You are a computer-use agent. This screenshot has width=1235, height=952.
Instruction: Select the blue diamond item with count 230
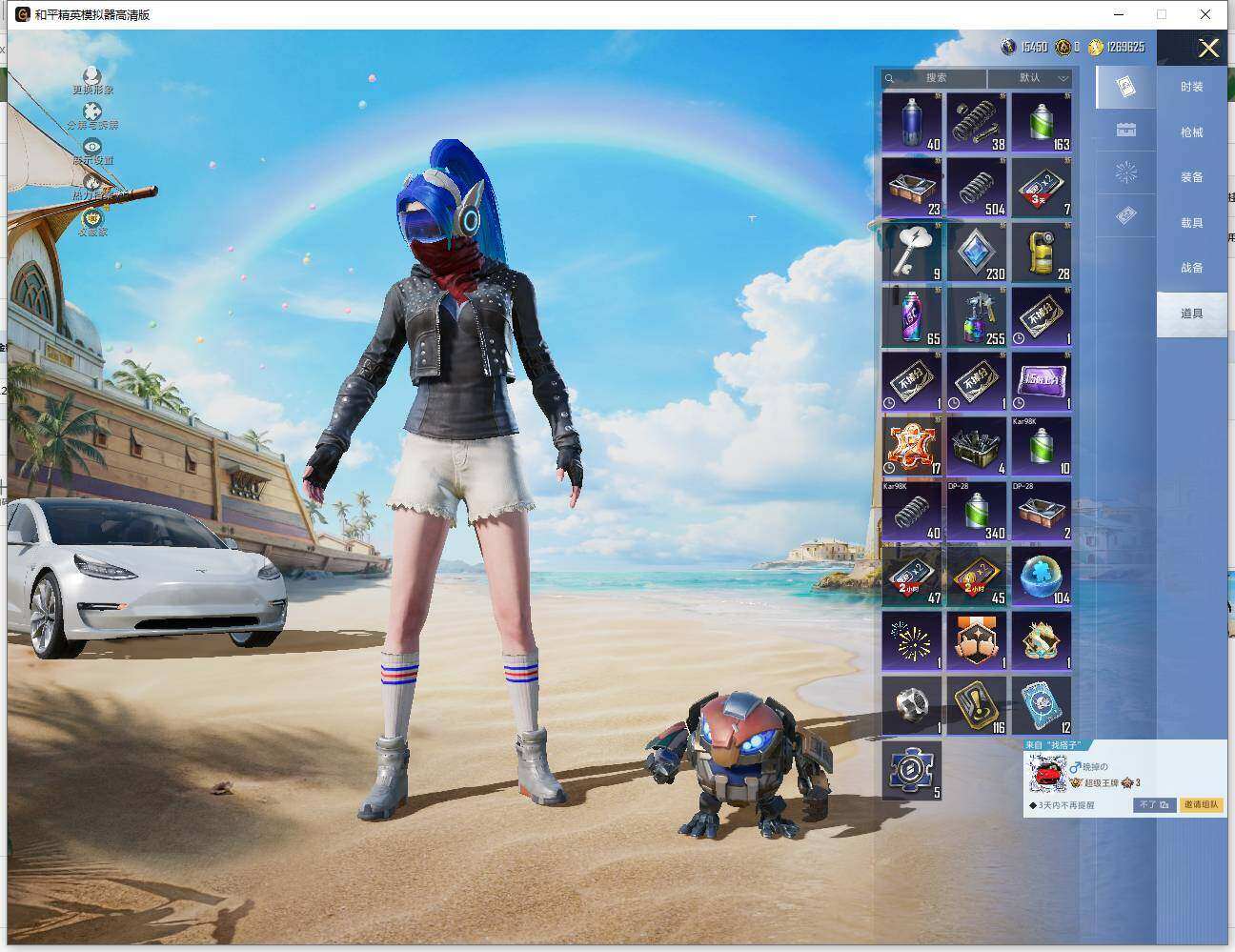tap(977, 252)
